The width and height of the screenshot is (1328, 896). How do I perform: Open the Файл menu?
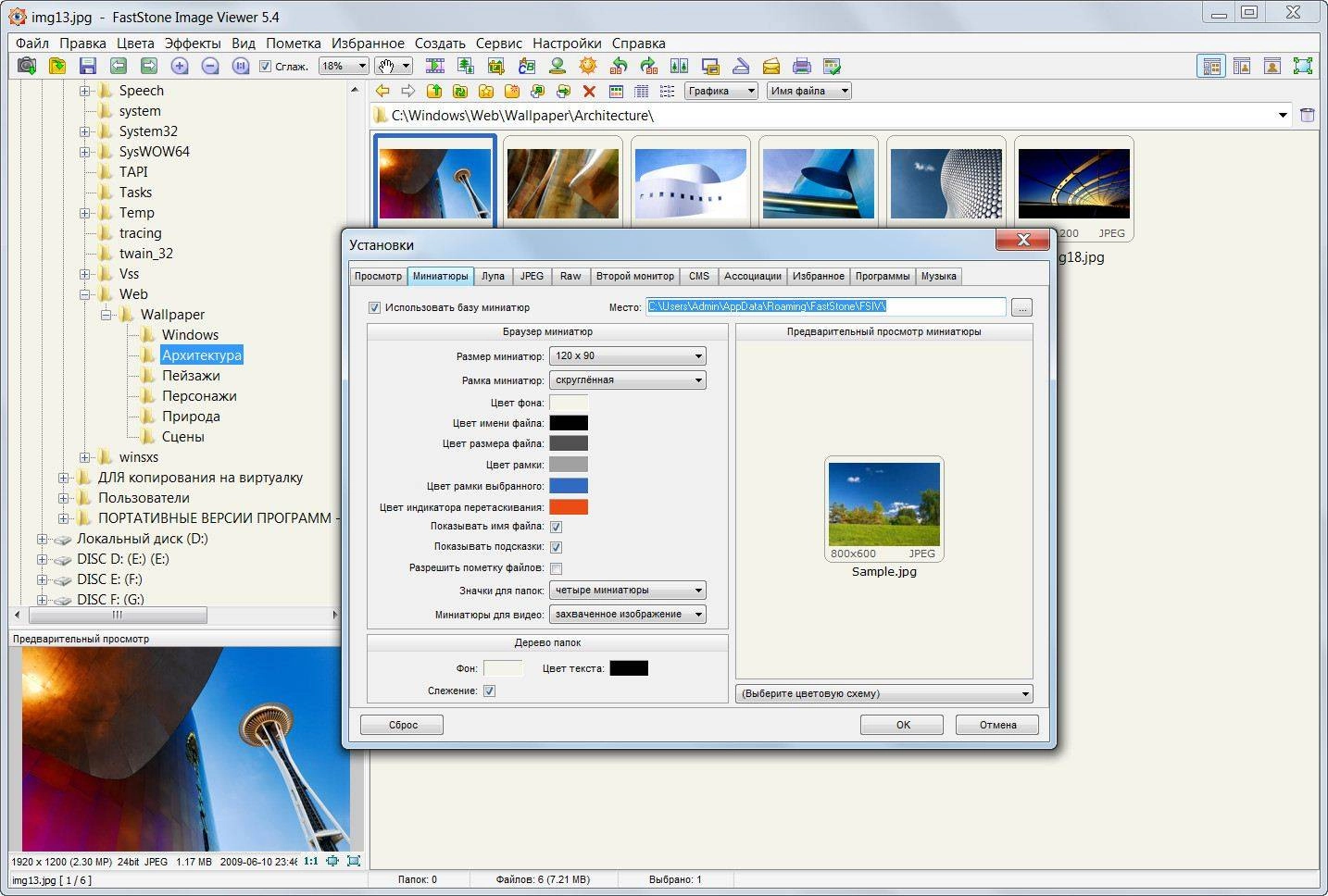pos(32,44)
